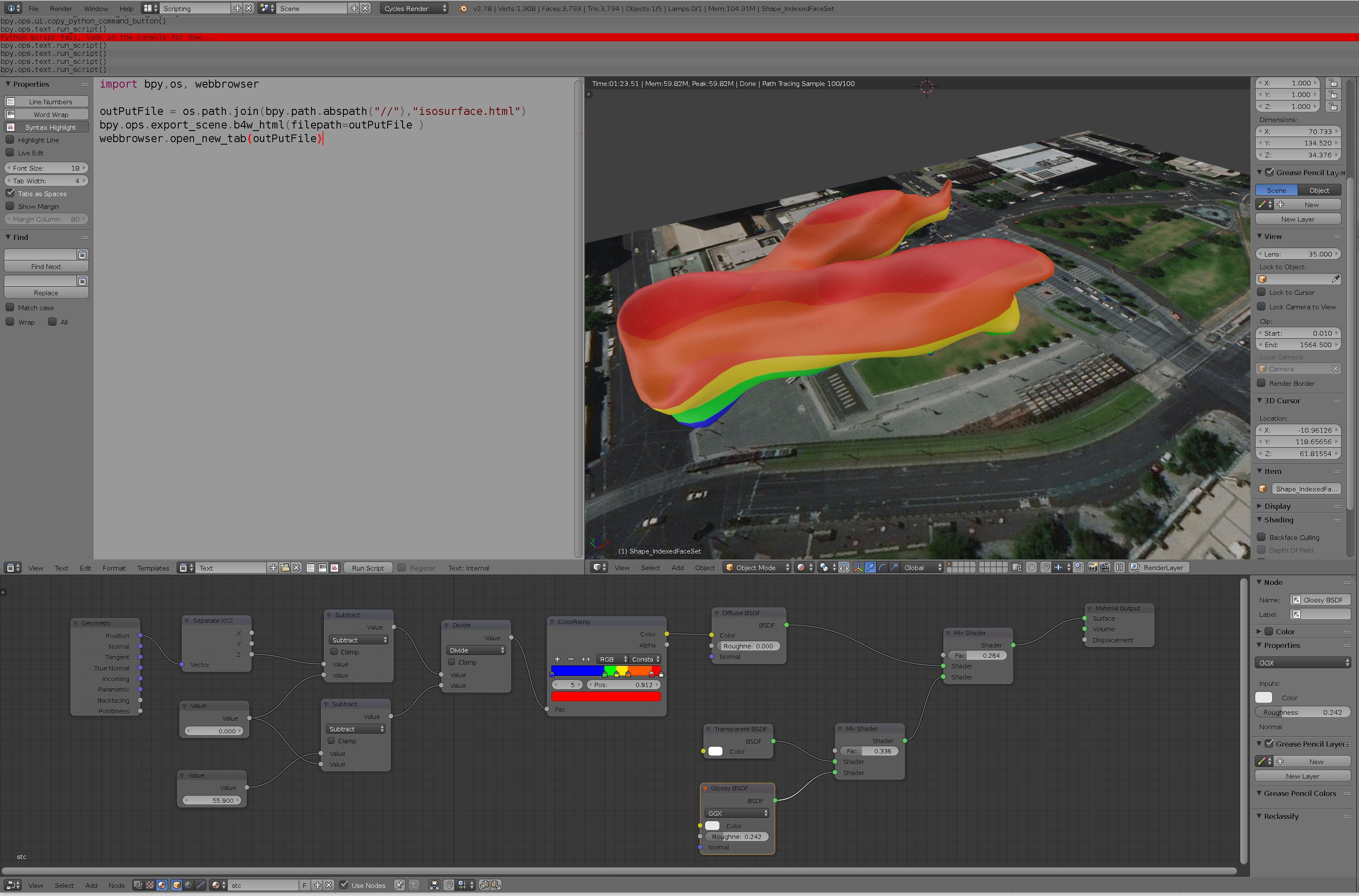Click the Find Next button
1359x896 pixels.
click(46, 266)
